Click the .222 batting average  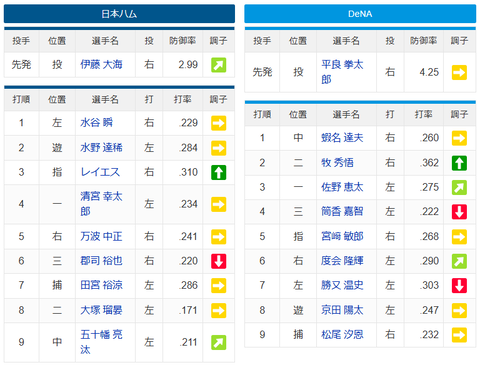pyautogui.click(x=430, y=211)
